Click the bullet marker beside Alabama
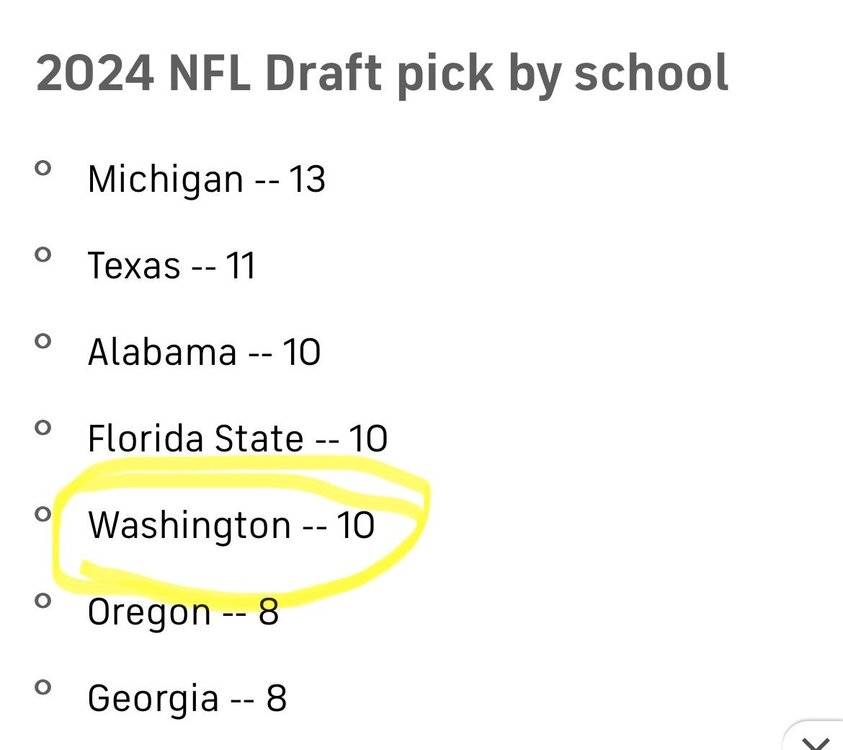The image size is (843, 750). (42, 342)
